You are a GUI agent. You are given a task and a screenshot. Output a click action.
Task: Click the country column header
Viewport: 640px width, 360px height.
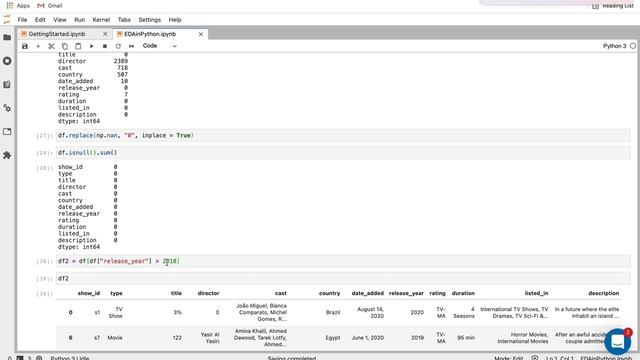[x=329, y=293]
